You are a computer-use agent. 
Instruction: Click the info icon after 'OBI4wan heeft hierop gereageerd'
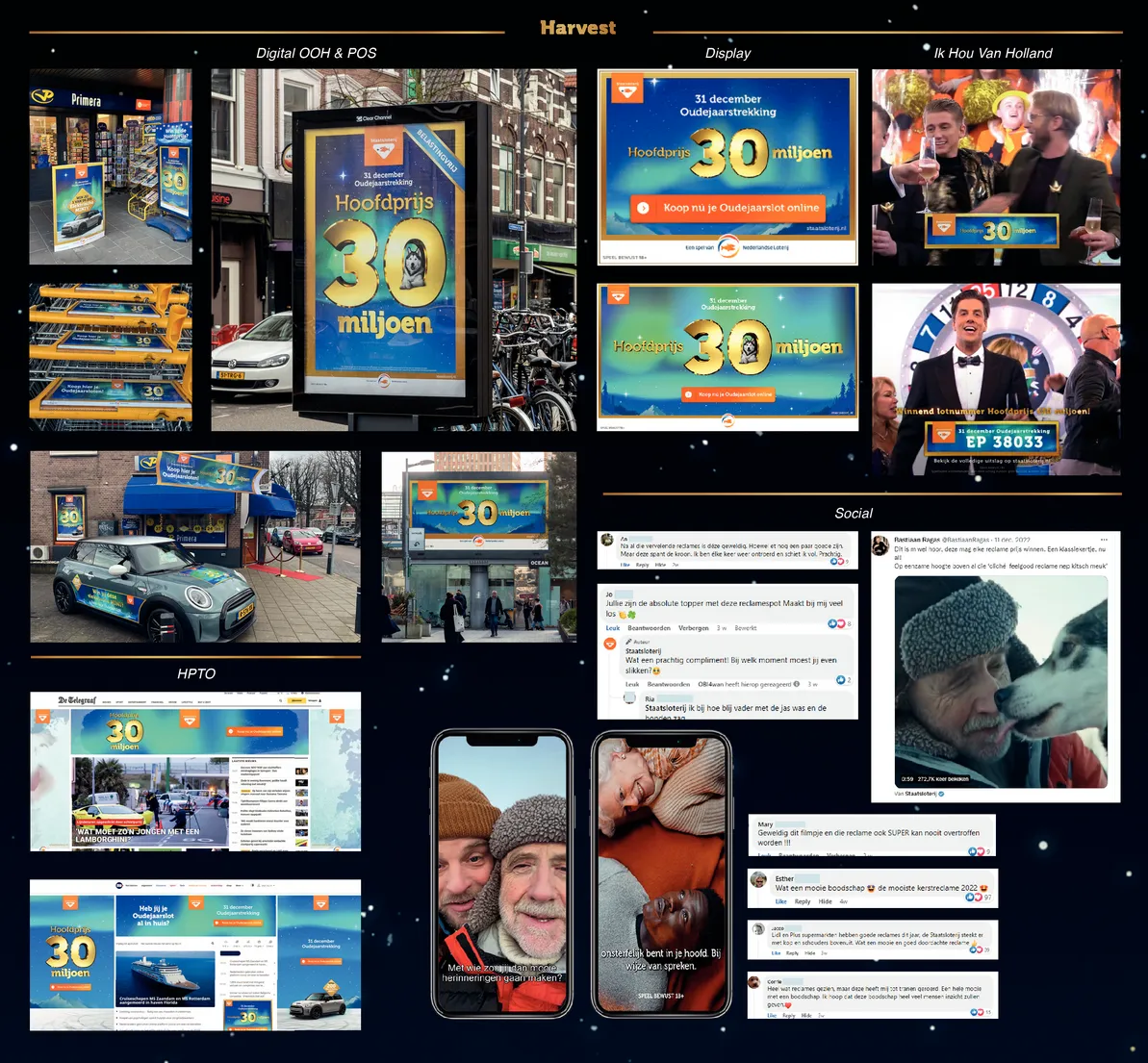point(797,685)
